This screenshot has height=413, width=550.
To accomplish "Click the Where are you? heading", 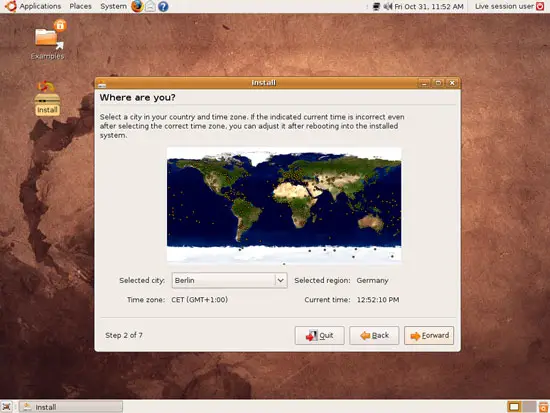I will pyautogui.click(x=138, y=98).
